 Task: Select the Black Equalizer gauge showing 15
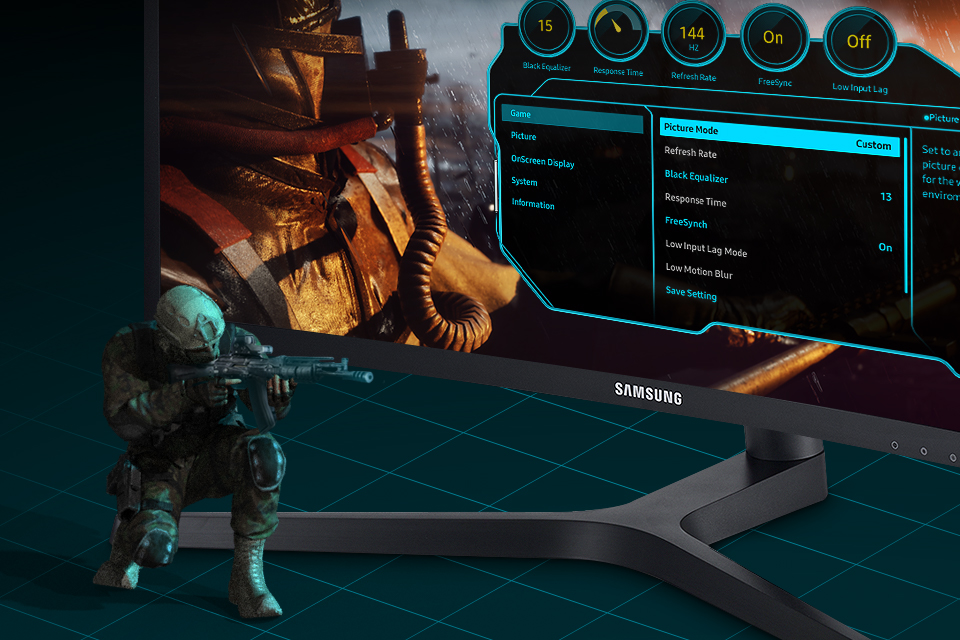pyautogui.click(x=546, y=28)
